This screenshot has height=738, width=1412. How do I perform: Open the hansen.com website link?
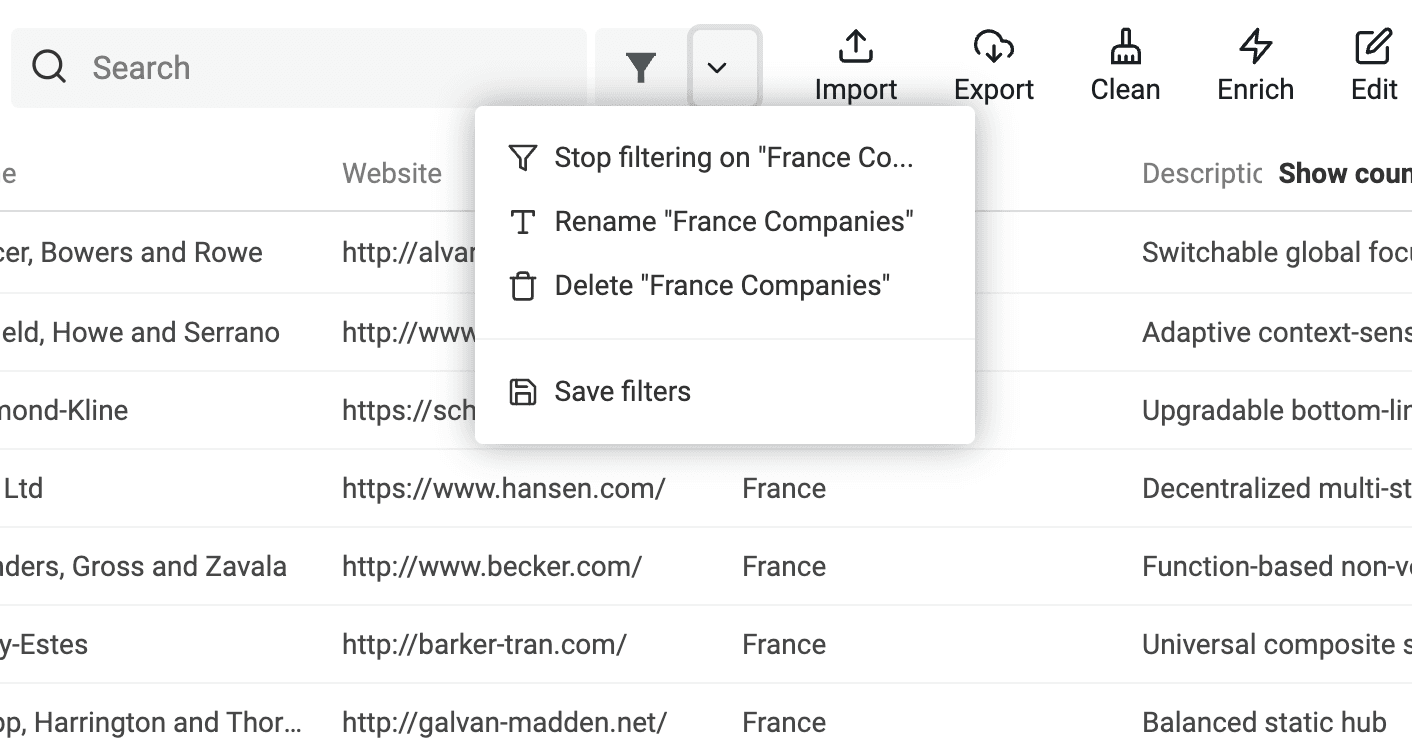tap(503, 489)
